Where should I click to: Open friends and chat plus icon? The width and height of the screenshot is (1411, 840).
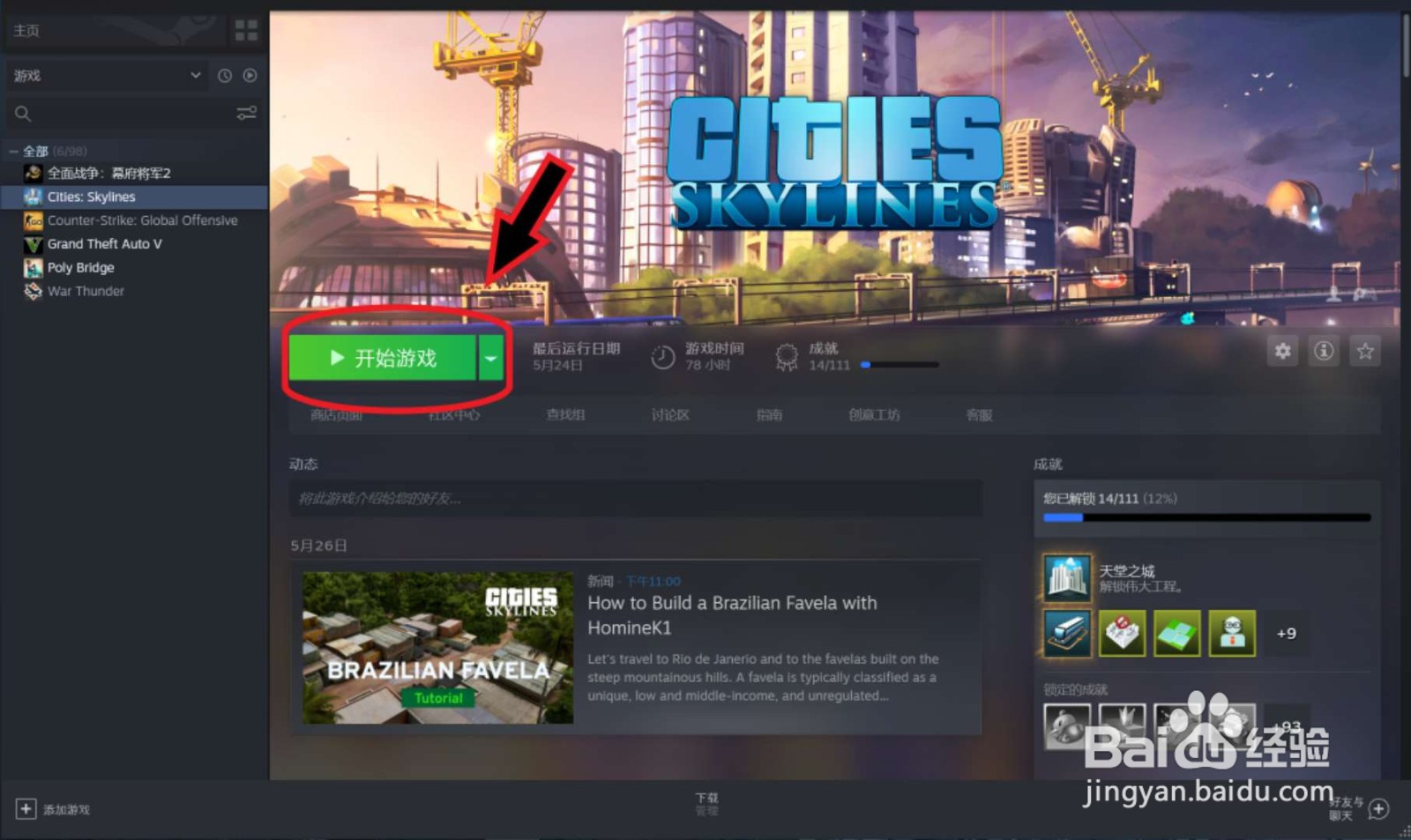tap(1379, 808)
